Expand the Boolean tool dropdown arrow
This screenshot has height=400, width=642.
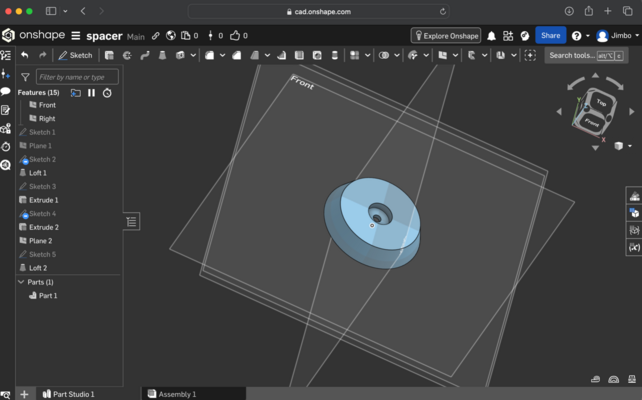point(397,55)
